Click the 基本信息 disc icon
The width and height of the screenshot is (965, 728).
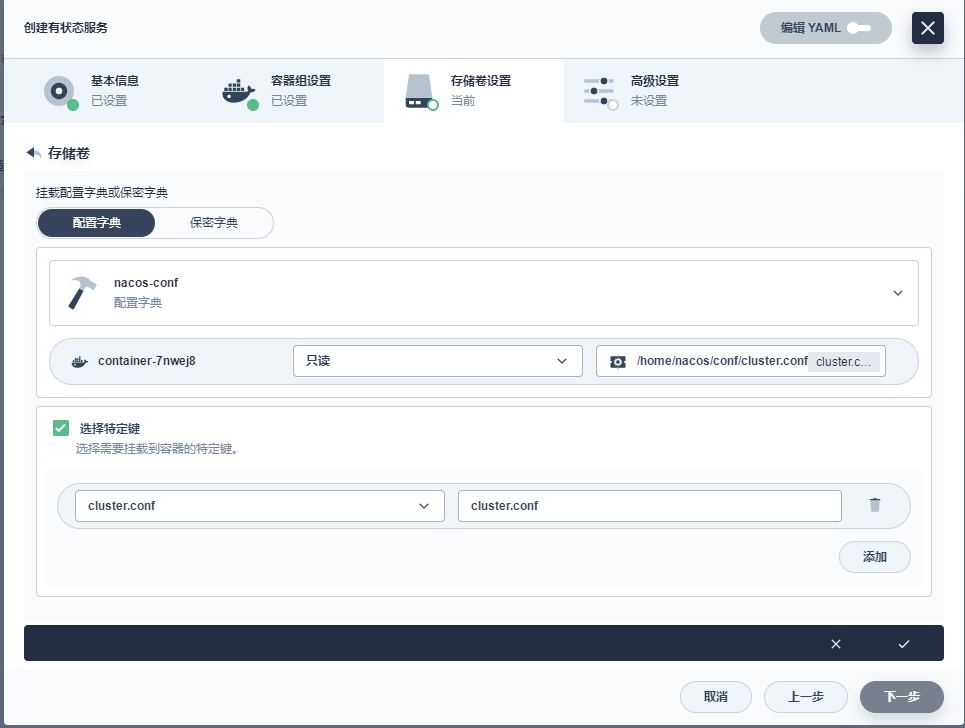[60, 92]
